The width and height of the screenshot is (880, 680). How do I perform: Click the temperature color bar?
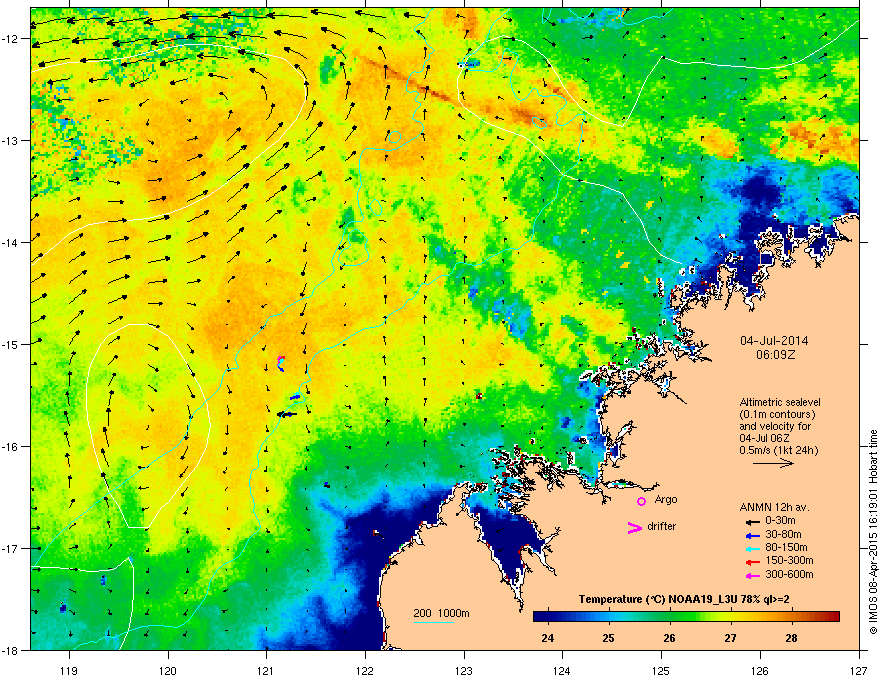point(686,616)
